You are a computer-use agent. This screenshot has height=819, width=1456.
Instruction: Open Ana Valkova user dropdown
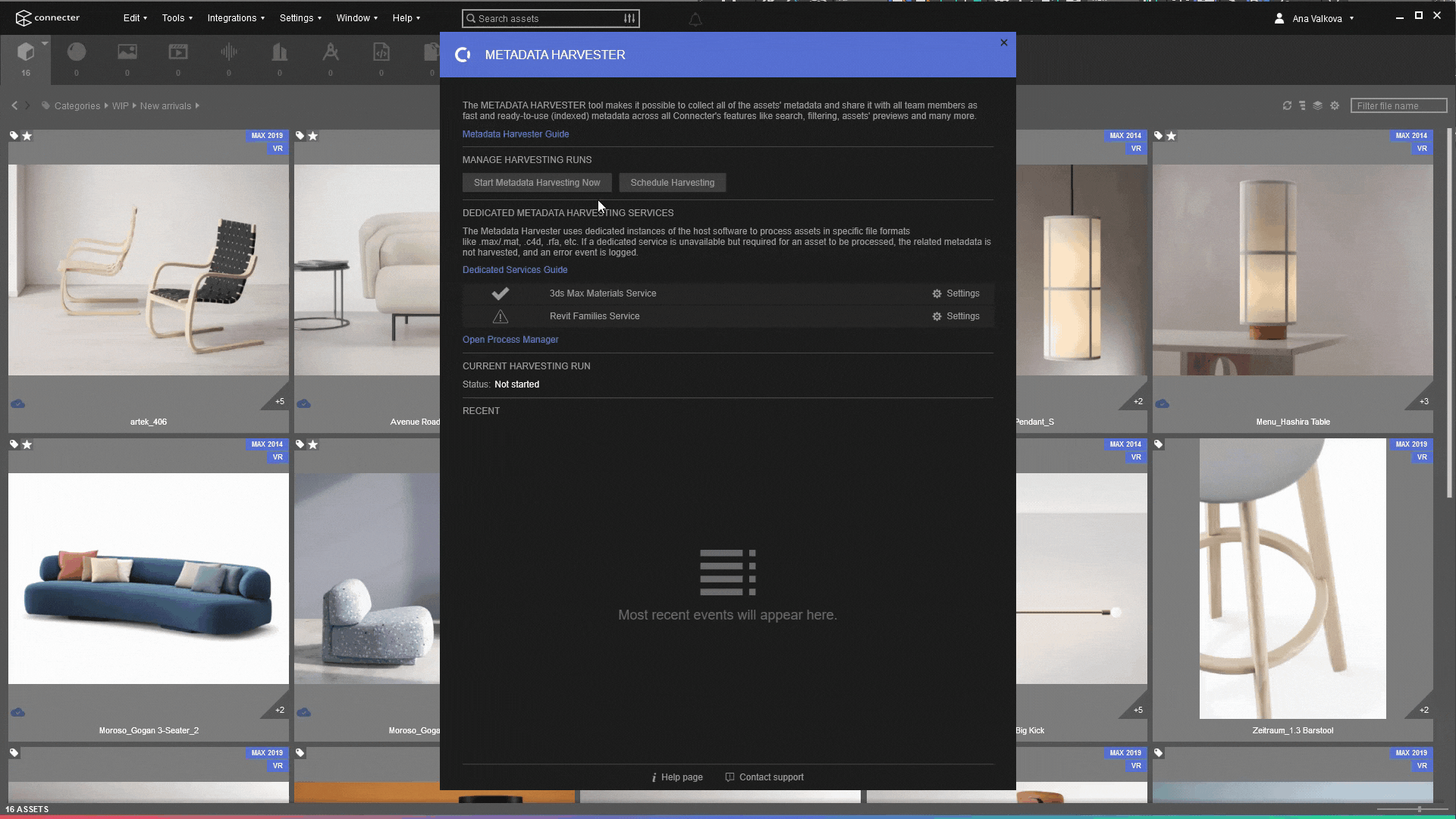(x=1314, y=18)
